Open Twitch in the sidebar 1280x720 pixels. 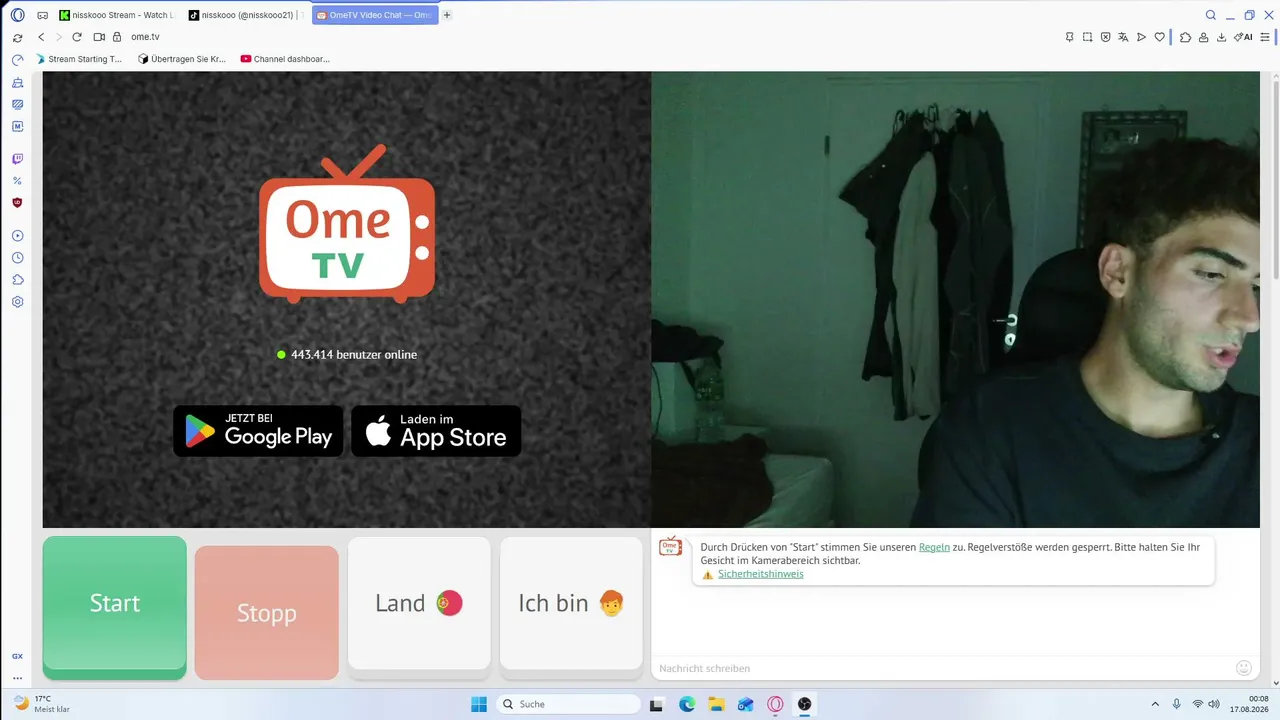click(17, 159)
